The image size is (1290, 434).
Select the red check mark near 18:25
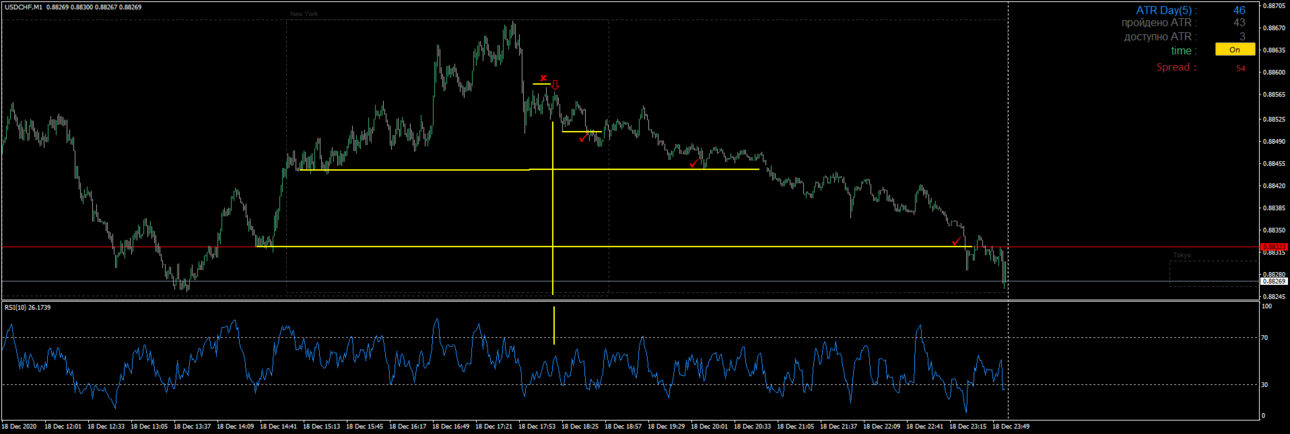point(584,138)
